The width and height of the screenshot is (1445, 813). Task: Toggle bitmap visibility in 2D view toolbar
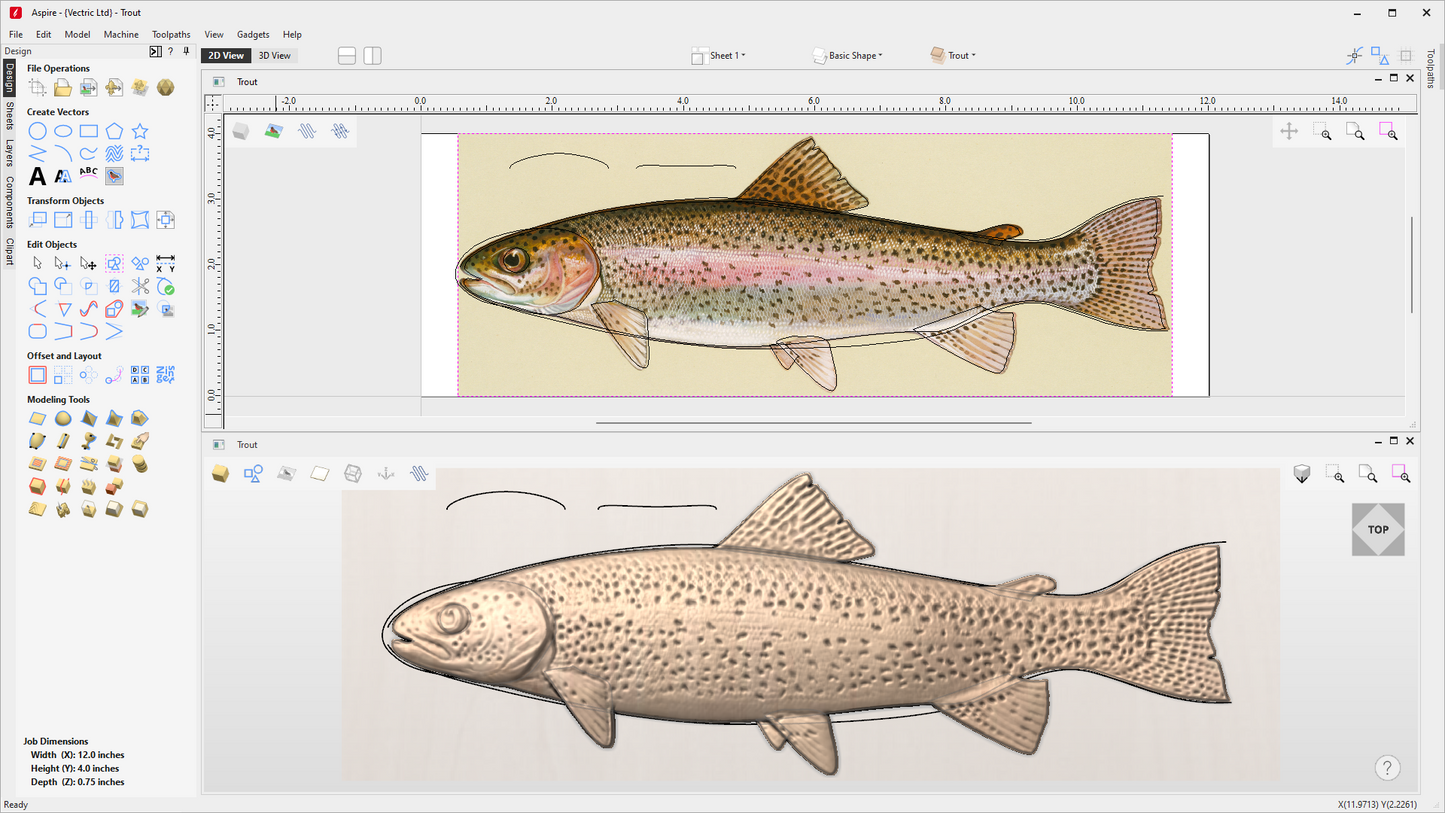coord(273,131)
